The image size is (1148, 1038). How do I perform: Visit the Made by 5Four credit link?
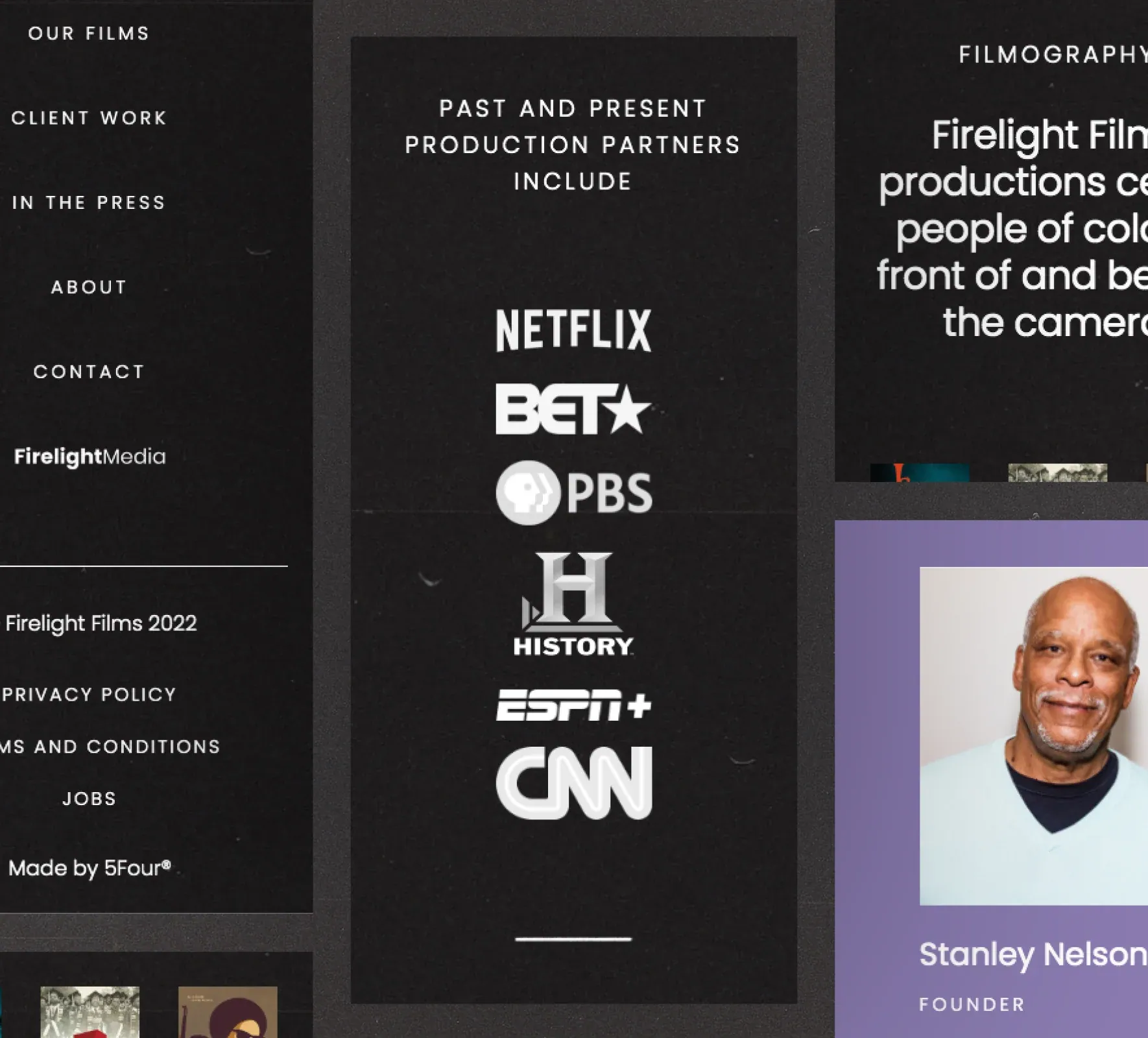coord(90,869)
